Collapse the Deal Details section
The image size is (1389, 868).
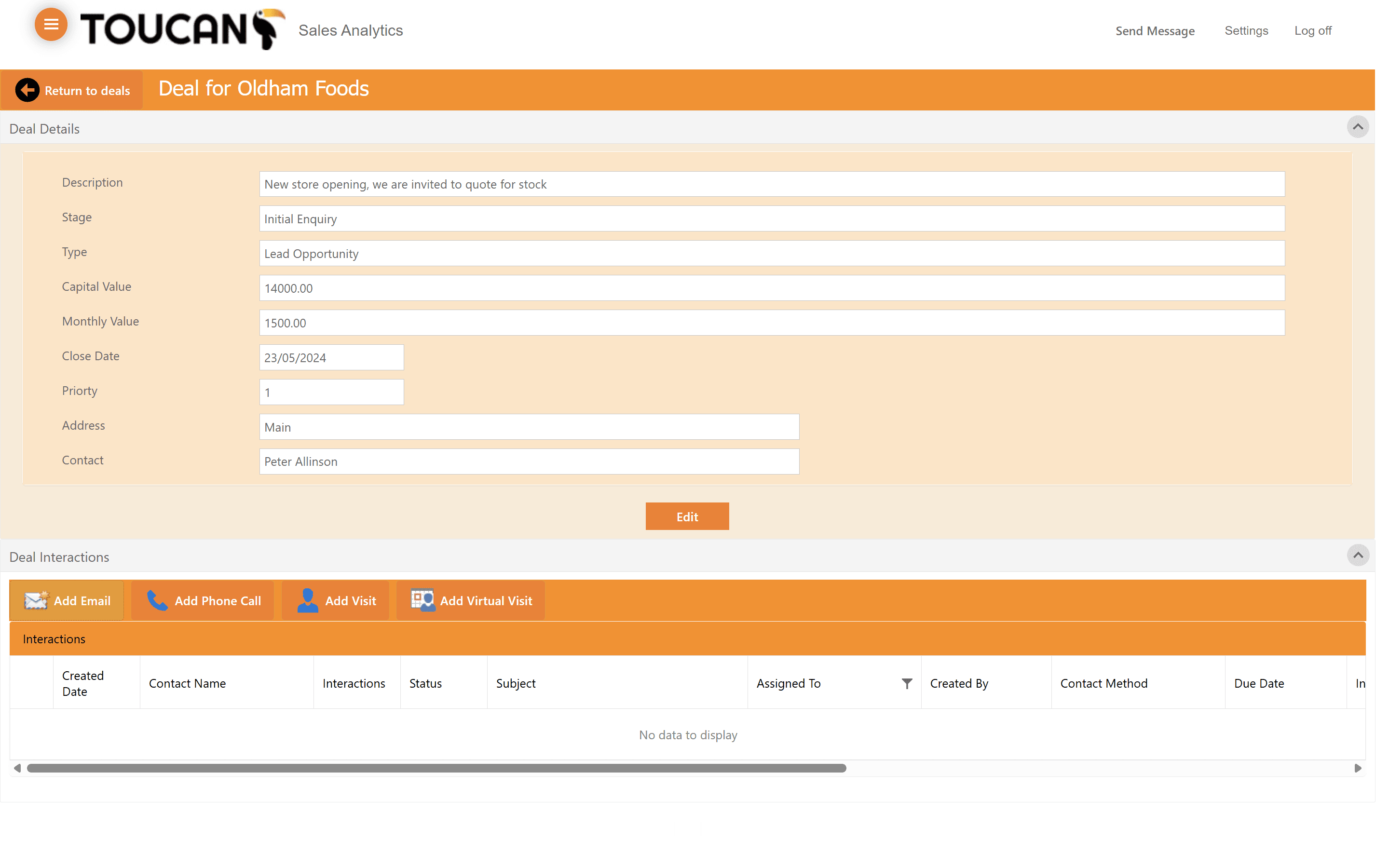point(1358,127)
